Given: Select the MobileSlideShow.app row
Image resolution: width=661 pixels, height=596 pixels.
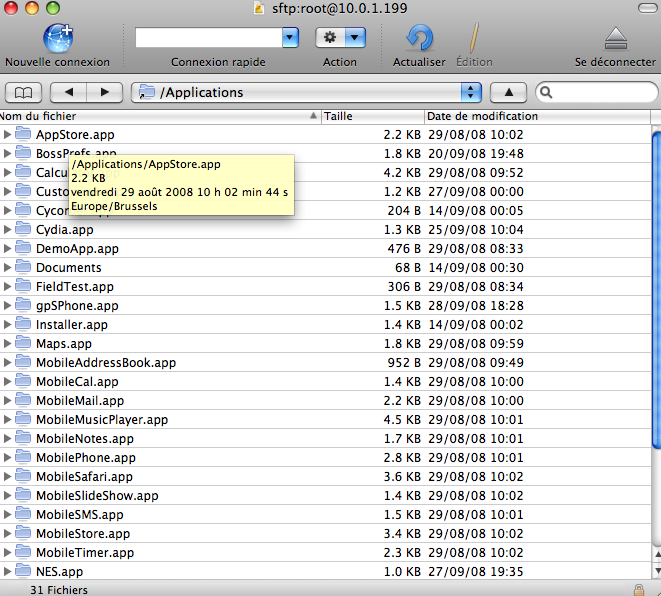Looking at the screenshot, I should [x=325, y=495].
